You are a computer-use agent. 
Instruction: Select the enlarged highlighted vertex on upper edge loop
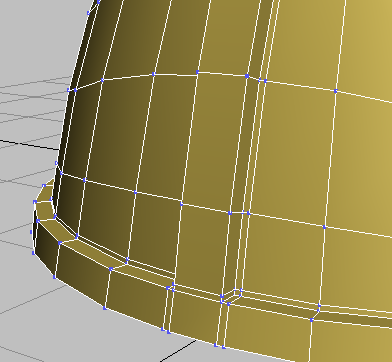247,76
